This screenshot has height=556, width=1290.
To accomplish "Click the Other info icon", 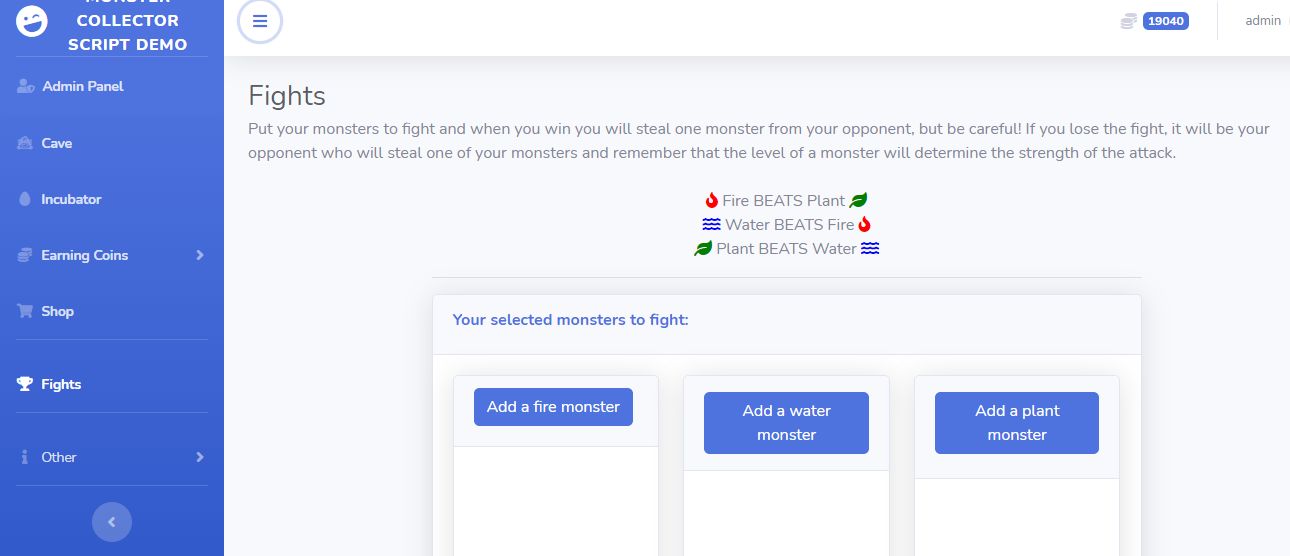I will (25, 457).
